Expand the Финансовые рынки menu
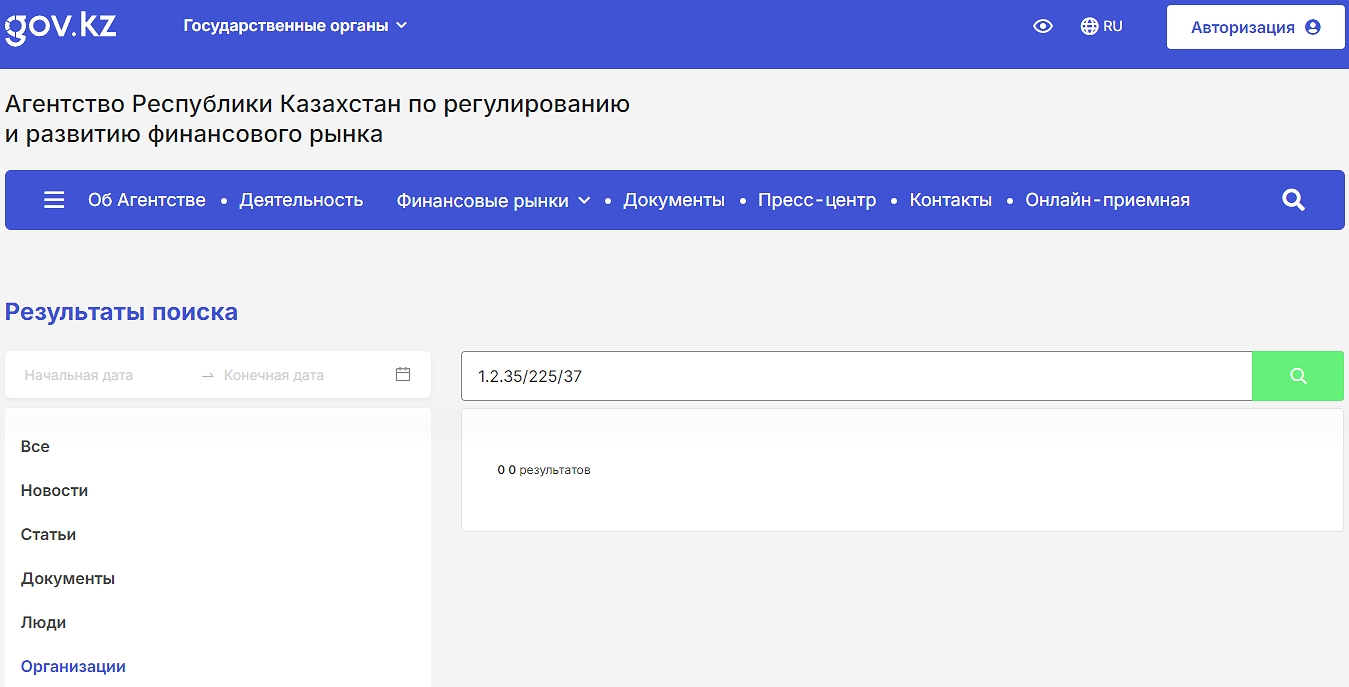 [x=493, y=201]
